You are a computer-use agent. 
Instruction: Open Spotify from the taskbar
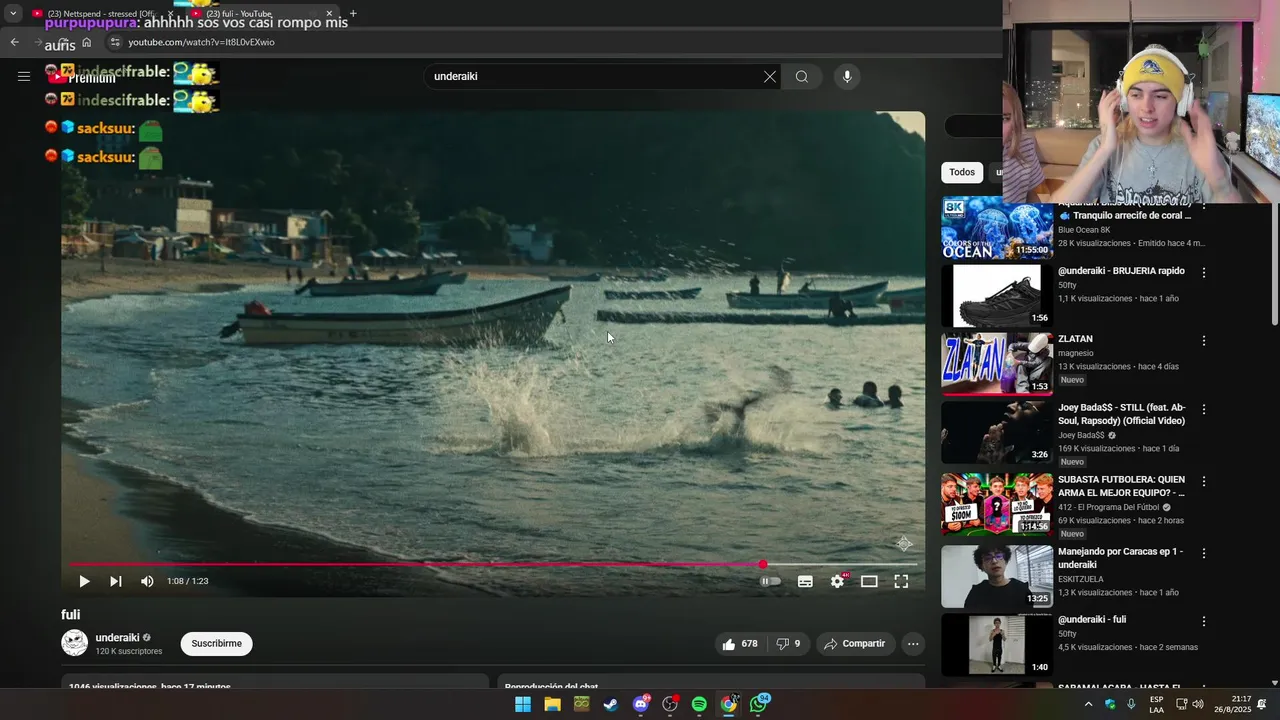click(x=699, y=704)
